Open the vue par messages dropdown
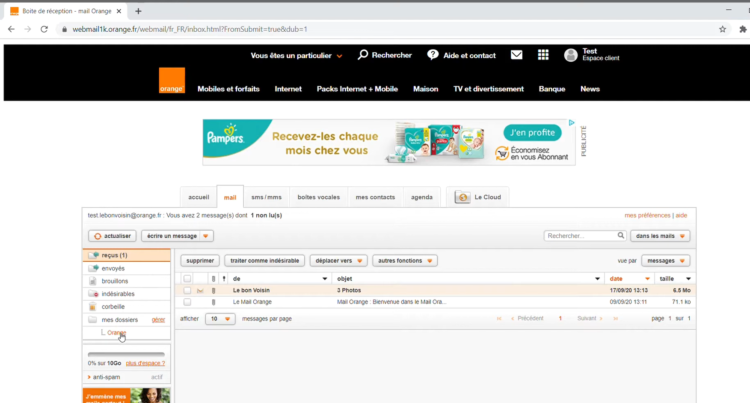The width and height of the screenshot is (750, 403). pyautogui.click(x=665, y=261)
